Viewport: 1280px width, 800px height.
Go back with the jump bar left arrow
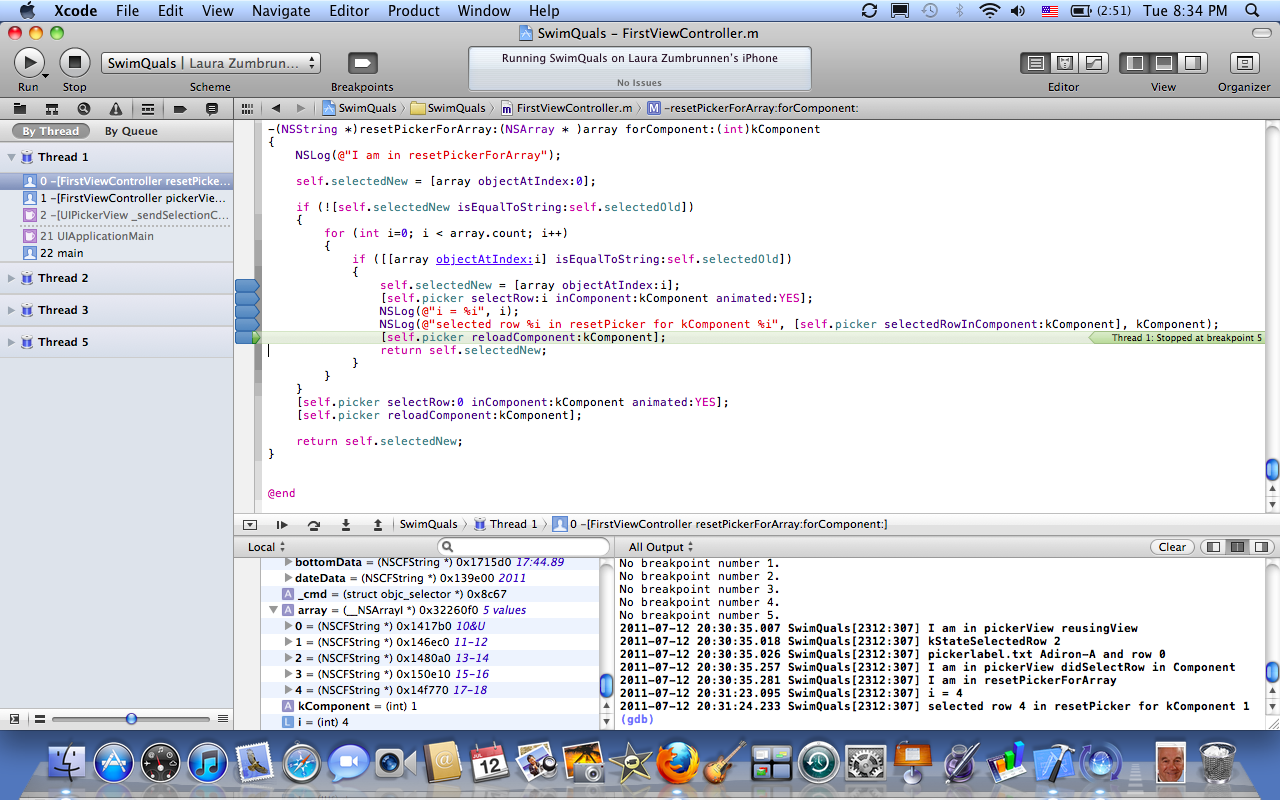275,108
